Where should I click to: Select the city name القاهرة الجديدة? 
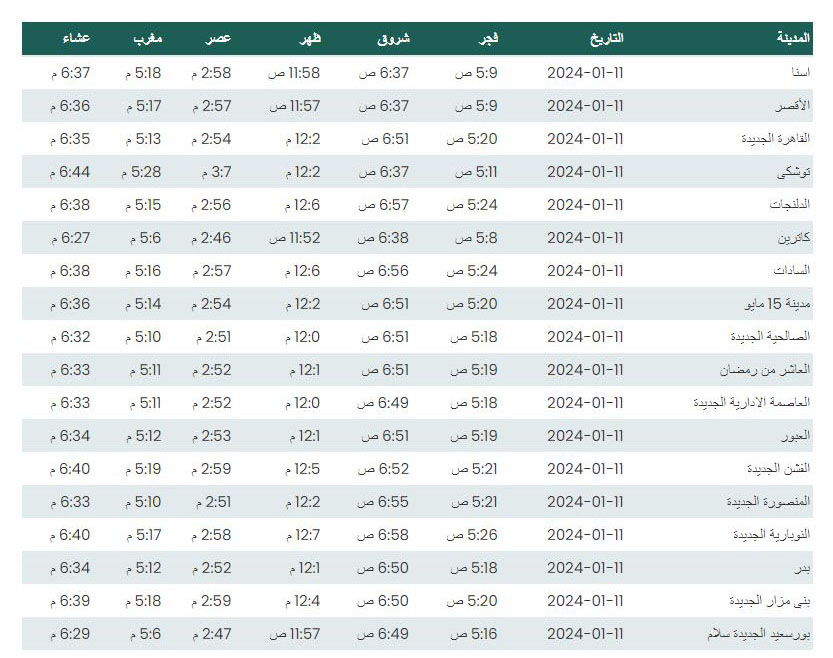pyautogui.click(x=776, y=139)
